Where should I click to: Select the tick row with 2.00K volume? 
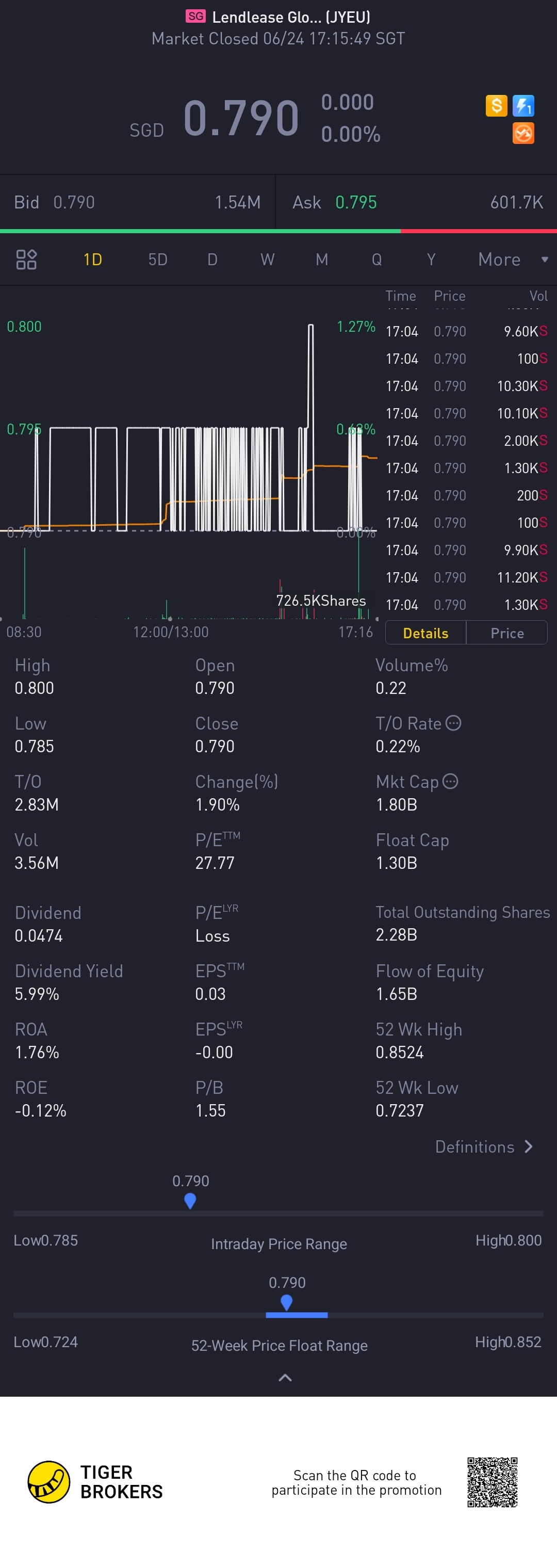coord(466,441)
